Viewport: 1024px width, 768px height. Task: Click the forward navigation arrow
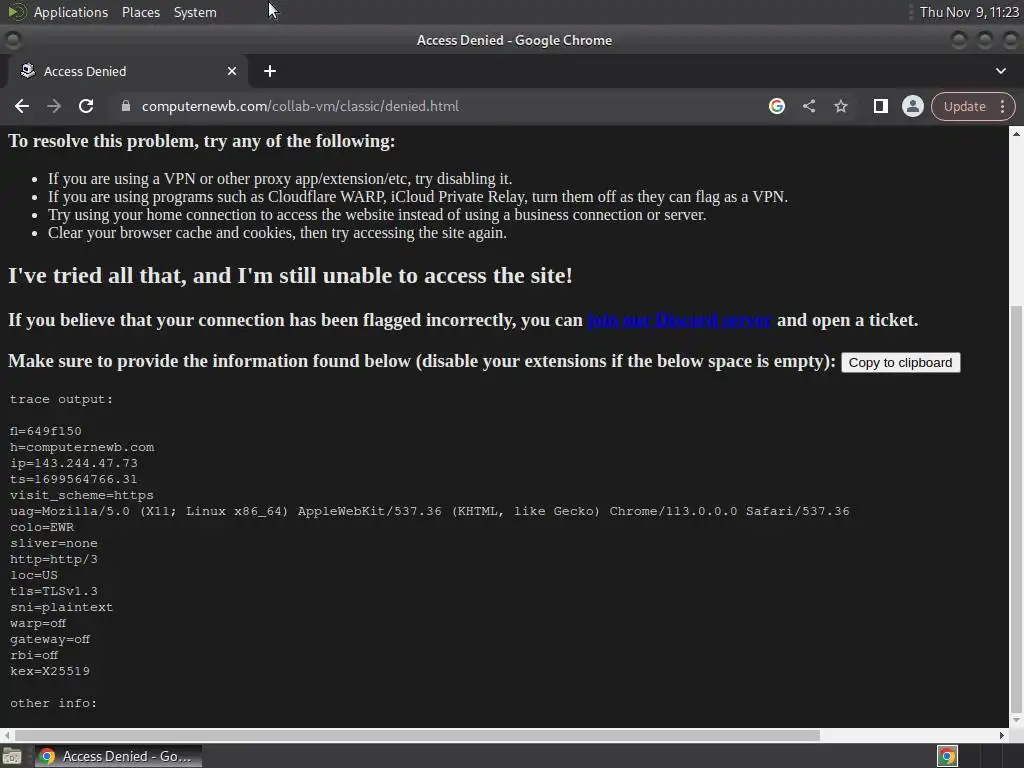coord(54,106)
